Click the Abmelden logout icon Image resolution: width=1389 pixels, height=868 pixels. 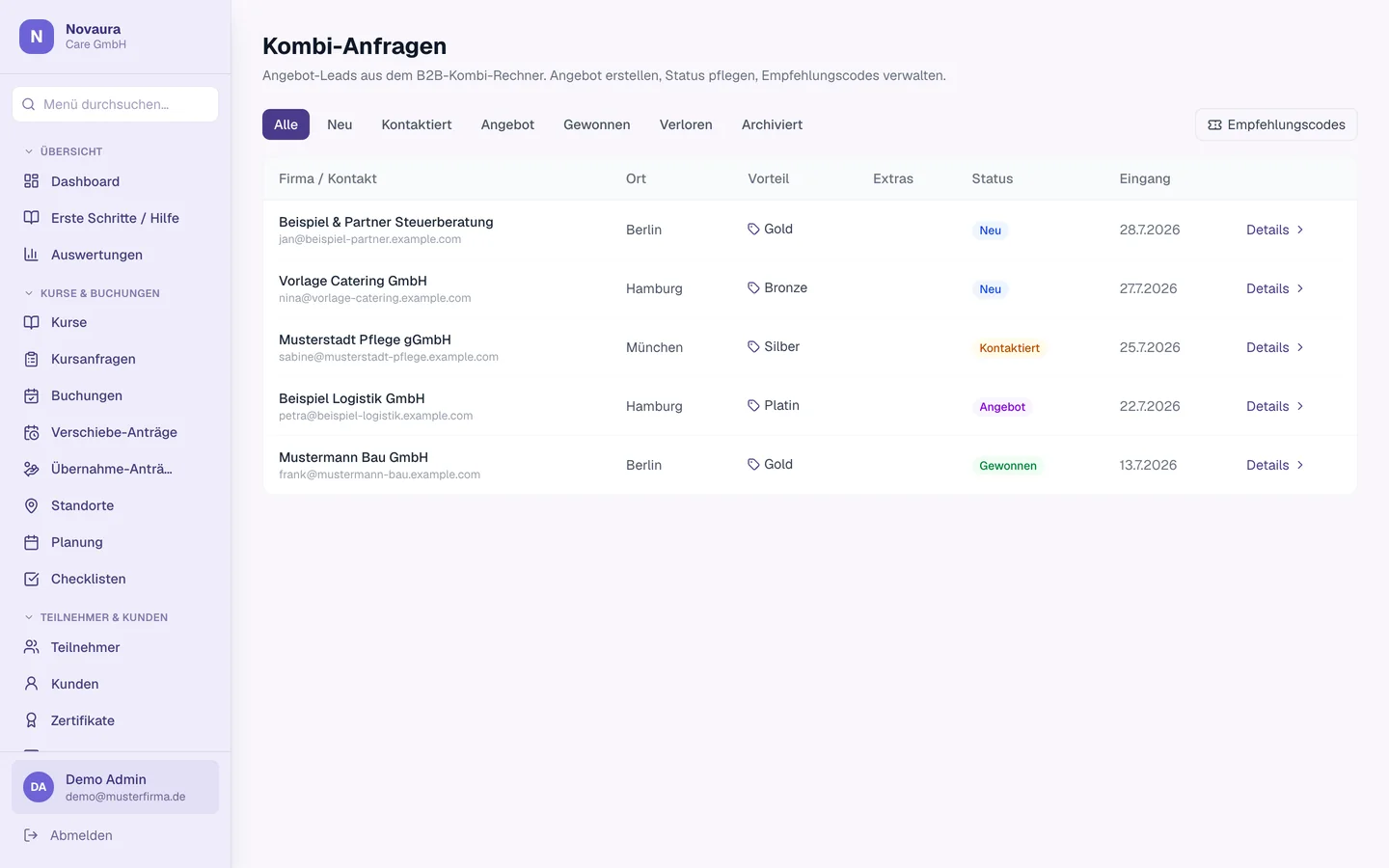click(31, 835)
